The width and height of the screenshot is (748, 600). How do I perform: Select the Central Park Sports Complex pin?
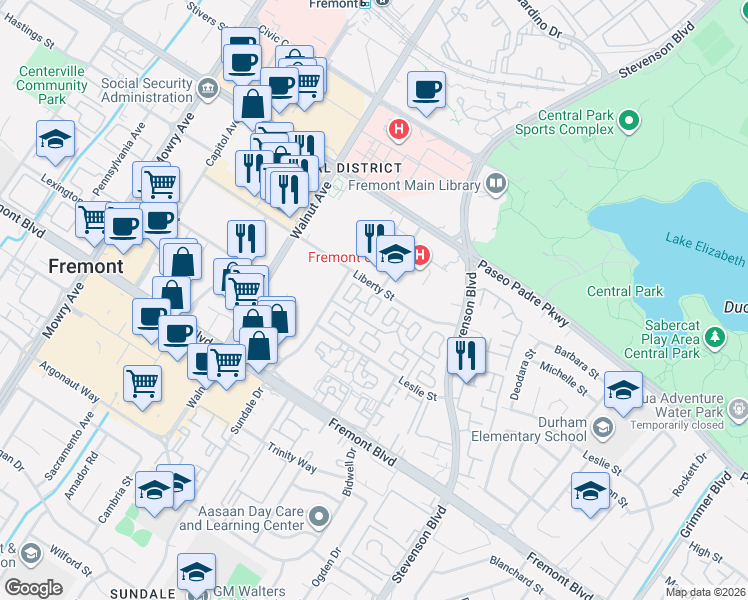(629, 121)
